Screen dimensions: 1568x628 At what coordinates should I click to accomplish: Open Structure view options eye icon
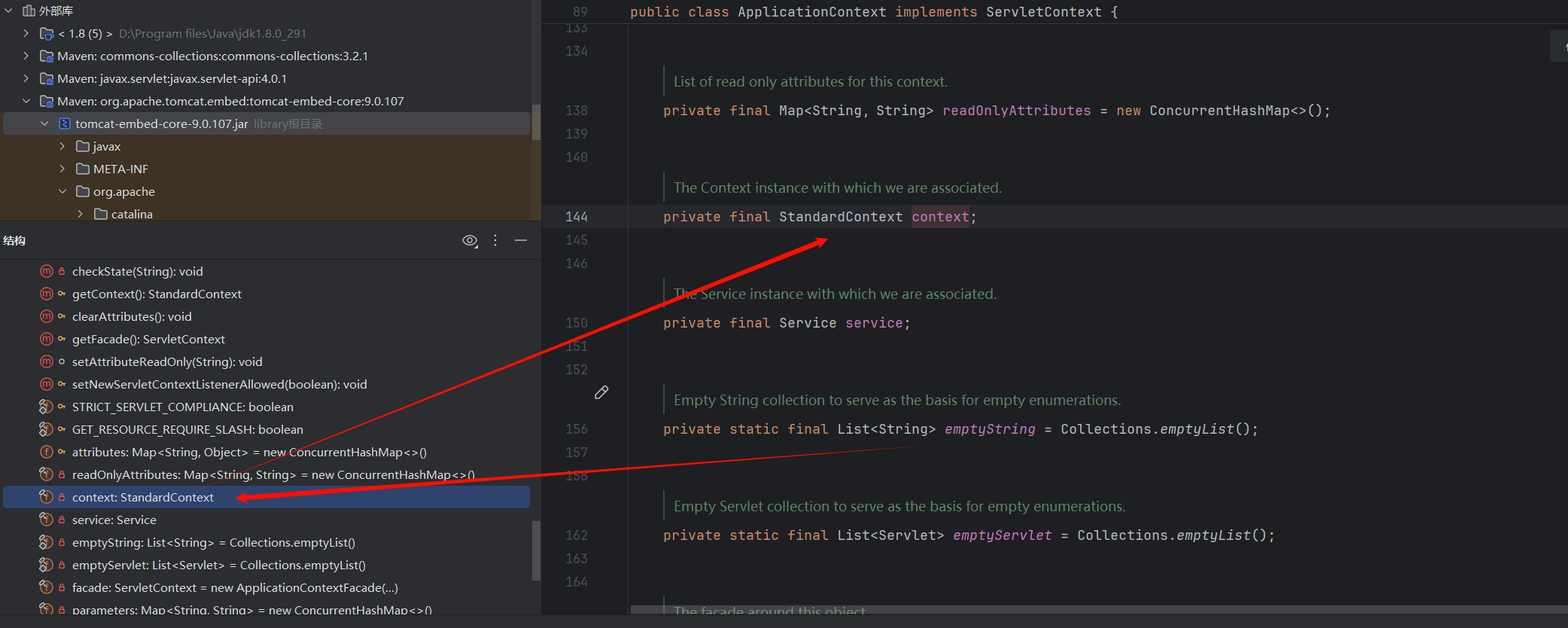470,241
